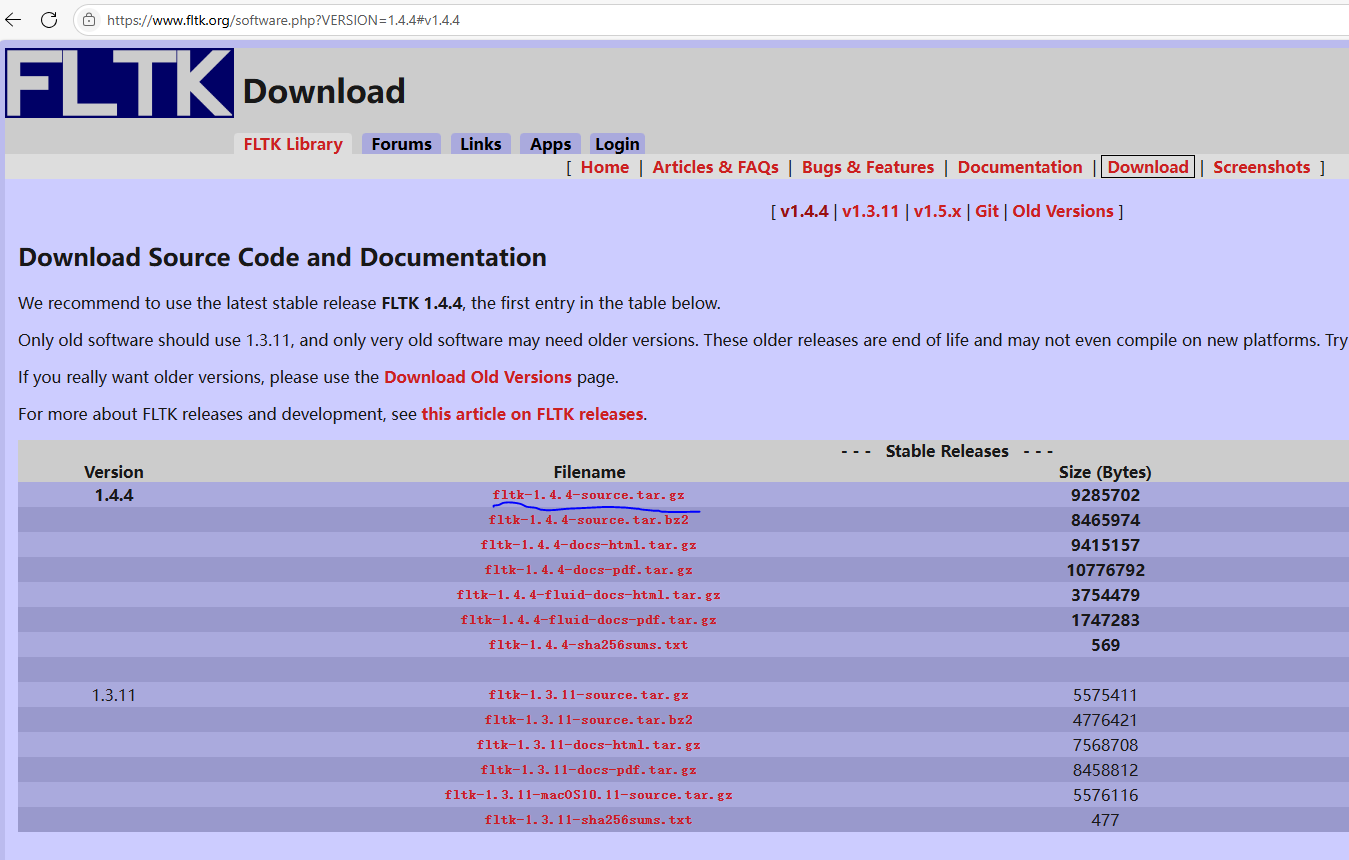
Task: Jump to the v1.5.x section link
Action: [937, 211]
